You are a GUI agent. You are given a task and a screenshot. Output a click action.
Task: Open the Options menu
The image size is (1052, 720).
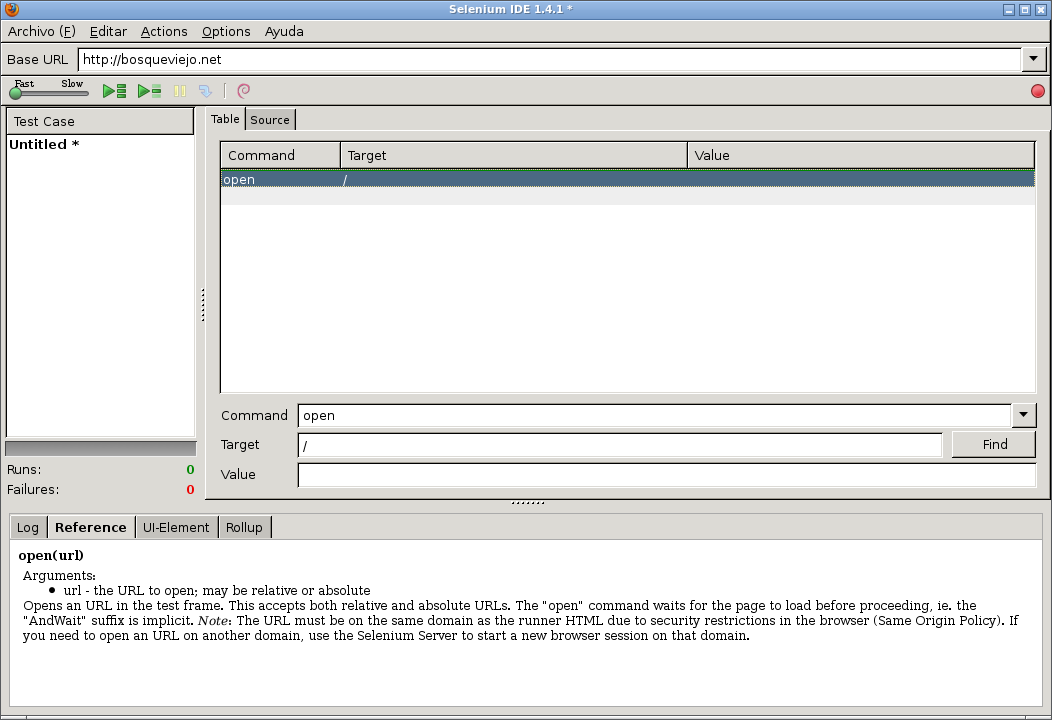click(x=226, y=32)
